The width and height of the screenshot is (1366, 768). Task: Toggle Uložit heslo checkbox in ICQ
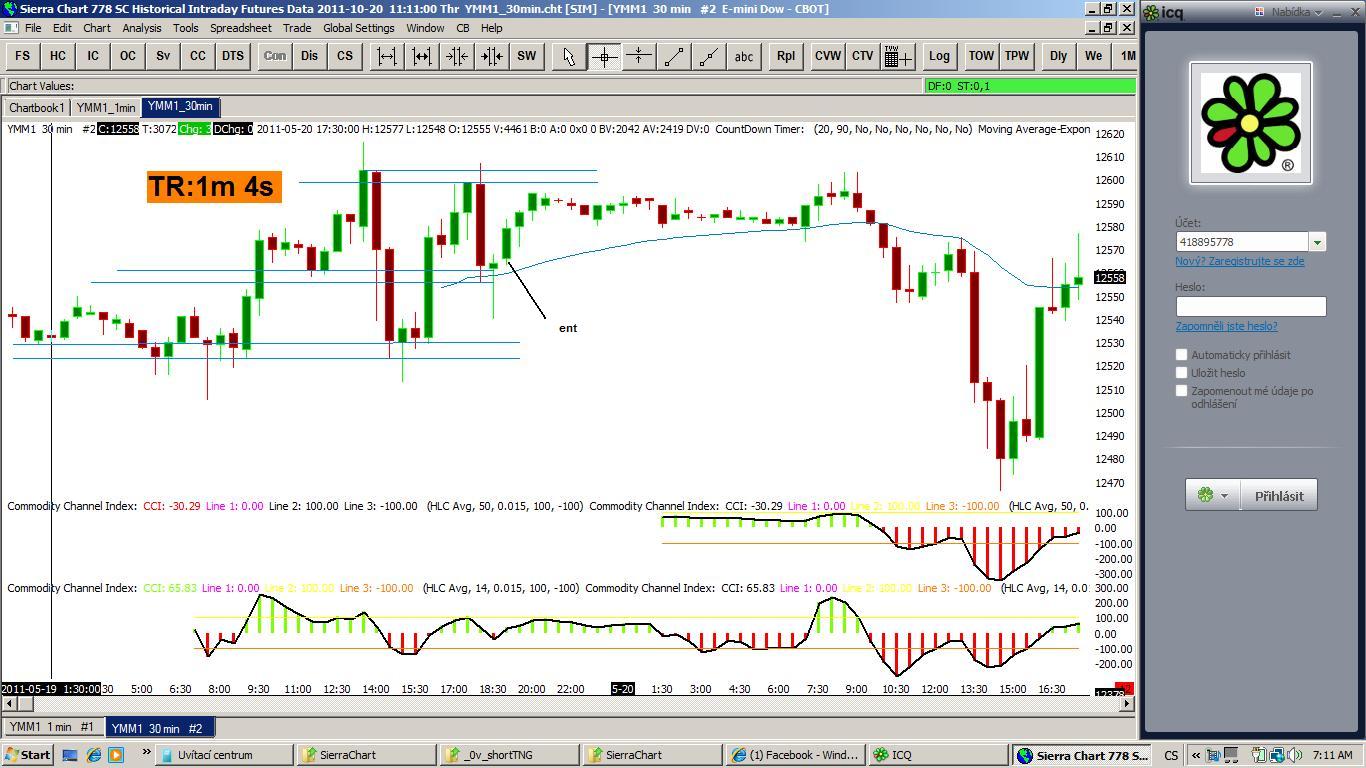pos(1181,373)
